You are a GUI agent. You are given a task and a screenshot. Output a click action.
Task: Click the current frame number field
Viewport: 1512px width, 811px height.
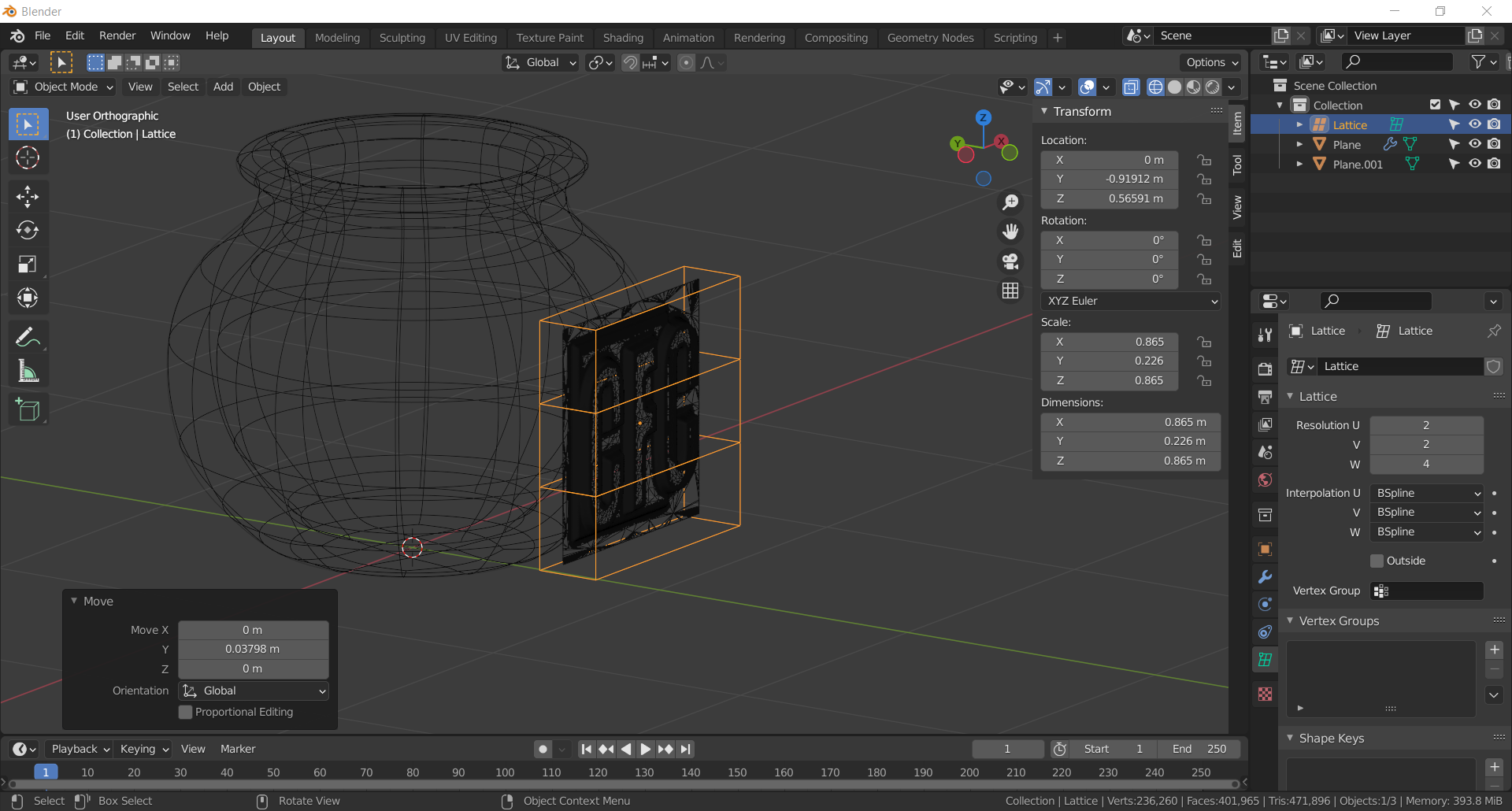pyautogui.click(x=1008, y=750)
